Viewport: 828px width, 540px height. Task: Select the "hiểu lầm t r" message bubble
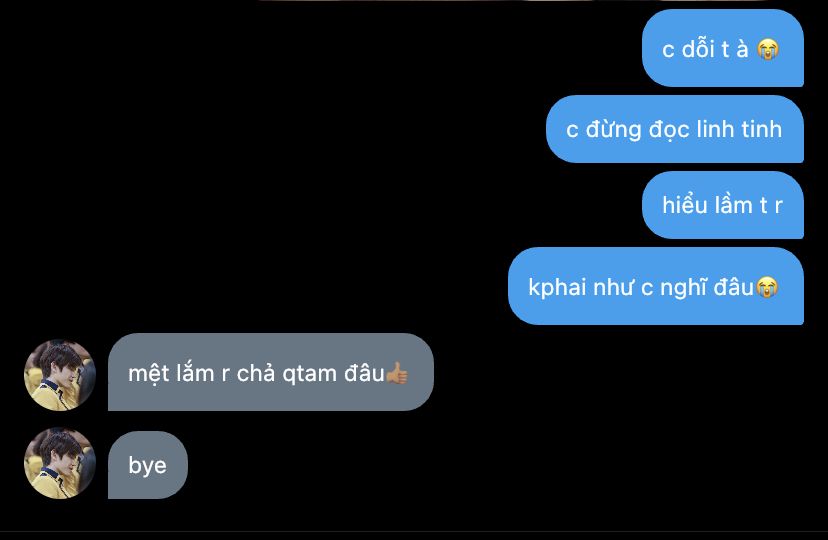pos(723,205)
